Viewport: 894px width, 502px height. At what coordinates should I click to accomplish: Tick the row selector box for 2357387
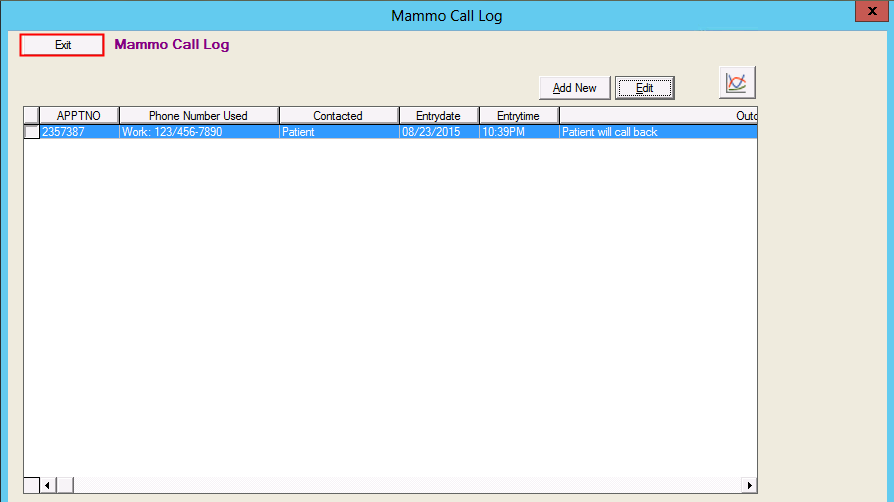[31, 132]
